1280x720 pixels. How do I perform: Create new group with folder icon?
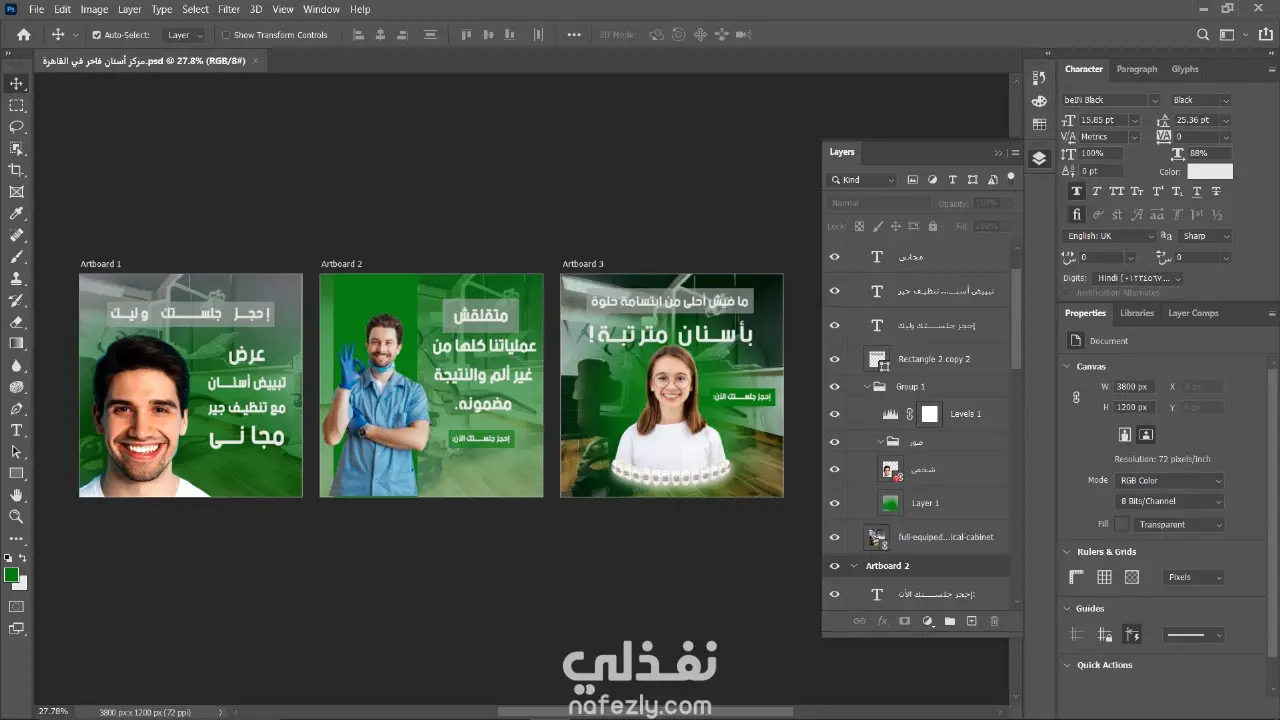pyautogui.click(x=949, y=621)
